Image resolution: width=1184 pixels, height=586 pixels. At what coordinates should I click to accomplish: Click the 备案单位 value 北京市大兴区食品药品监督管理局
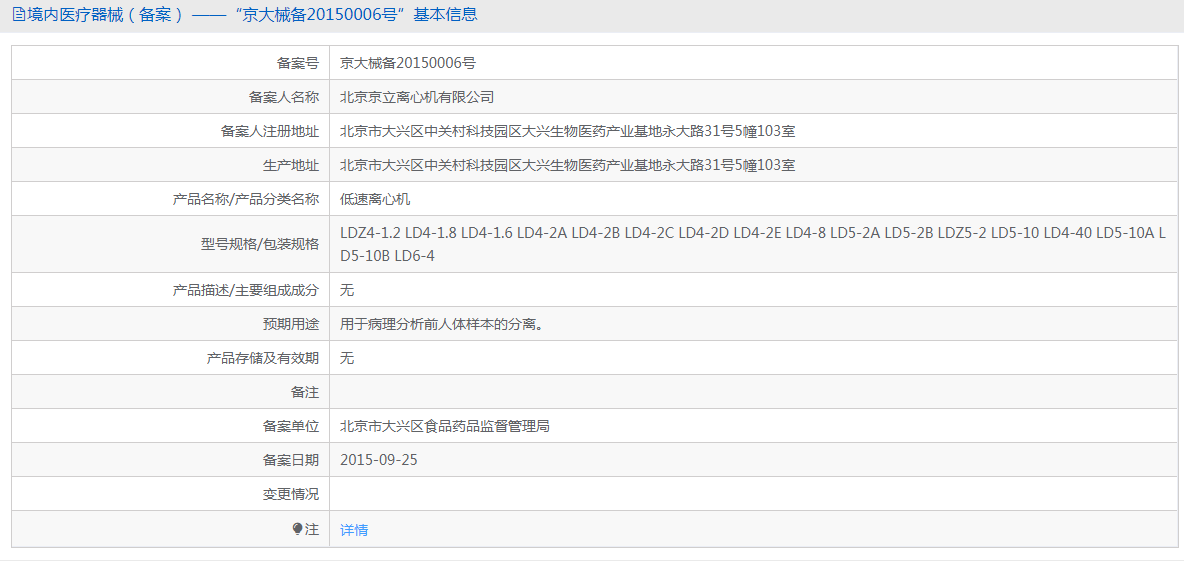pyautogui.click(x=445, y=426)
